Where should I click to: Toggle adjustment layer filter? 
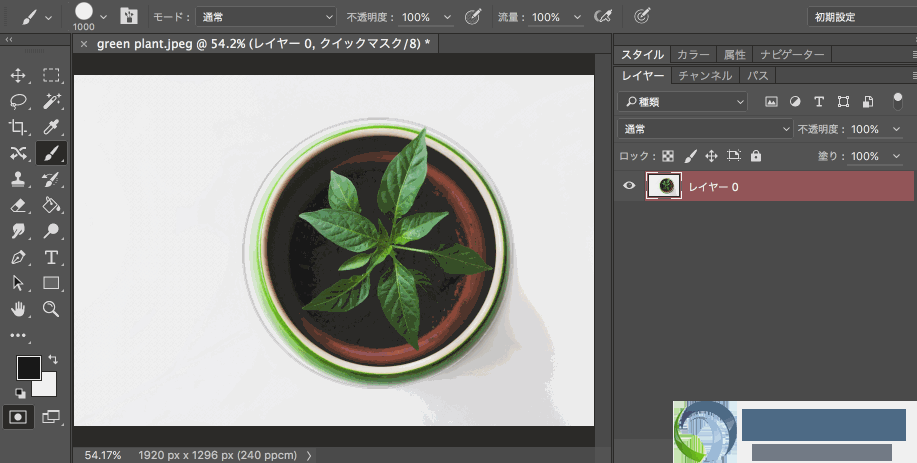pyautogui.click(x=795, y=102)
